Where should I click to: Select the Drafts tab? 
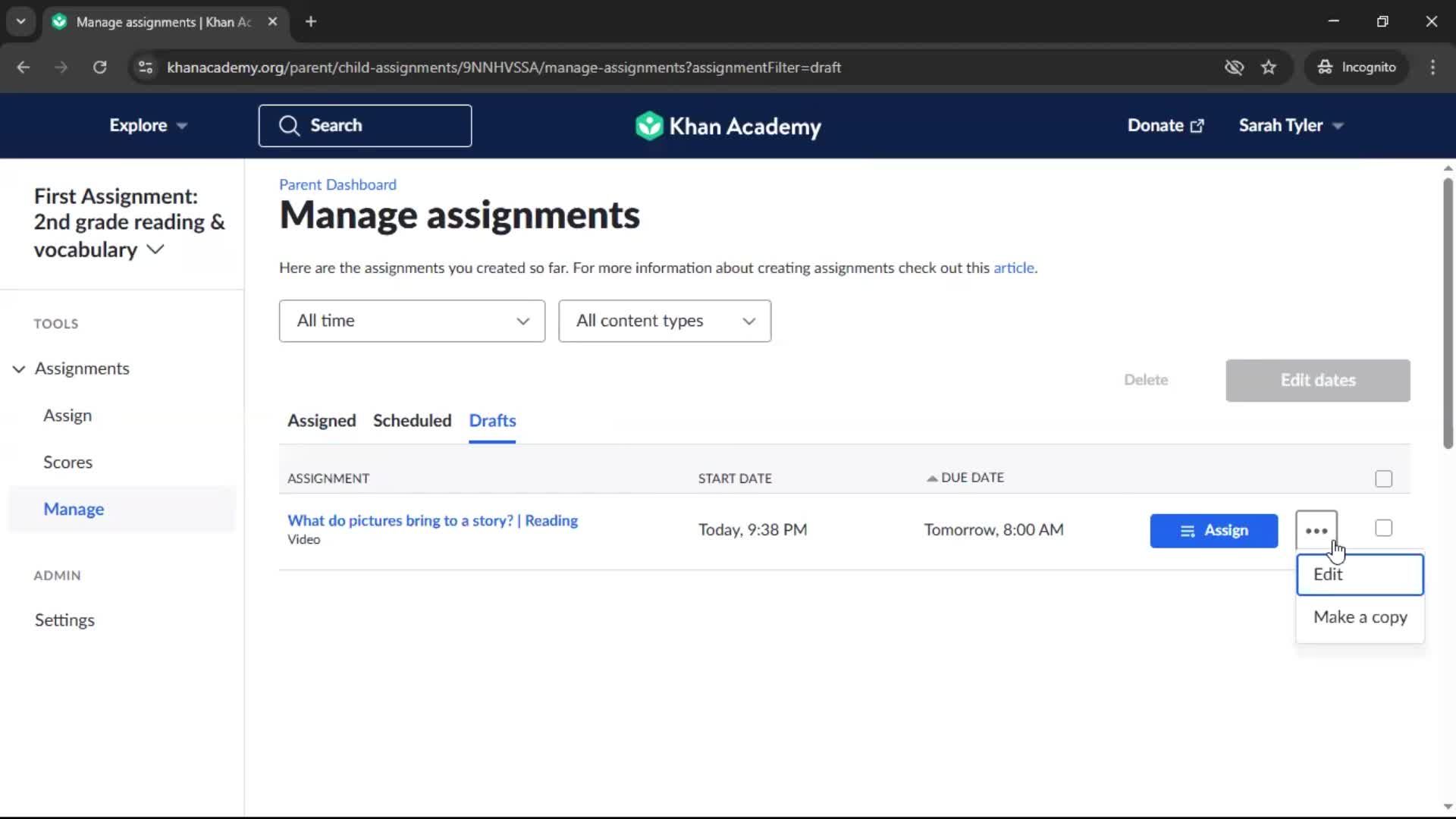pos(492,421)
